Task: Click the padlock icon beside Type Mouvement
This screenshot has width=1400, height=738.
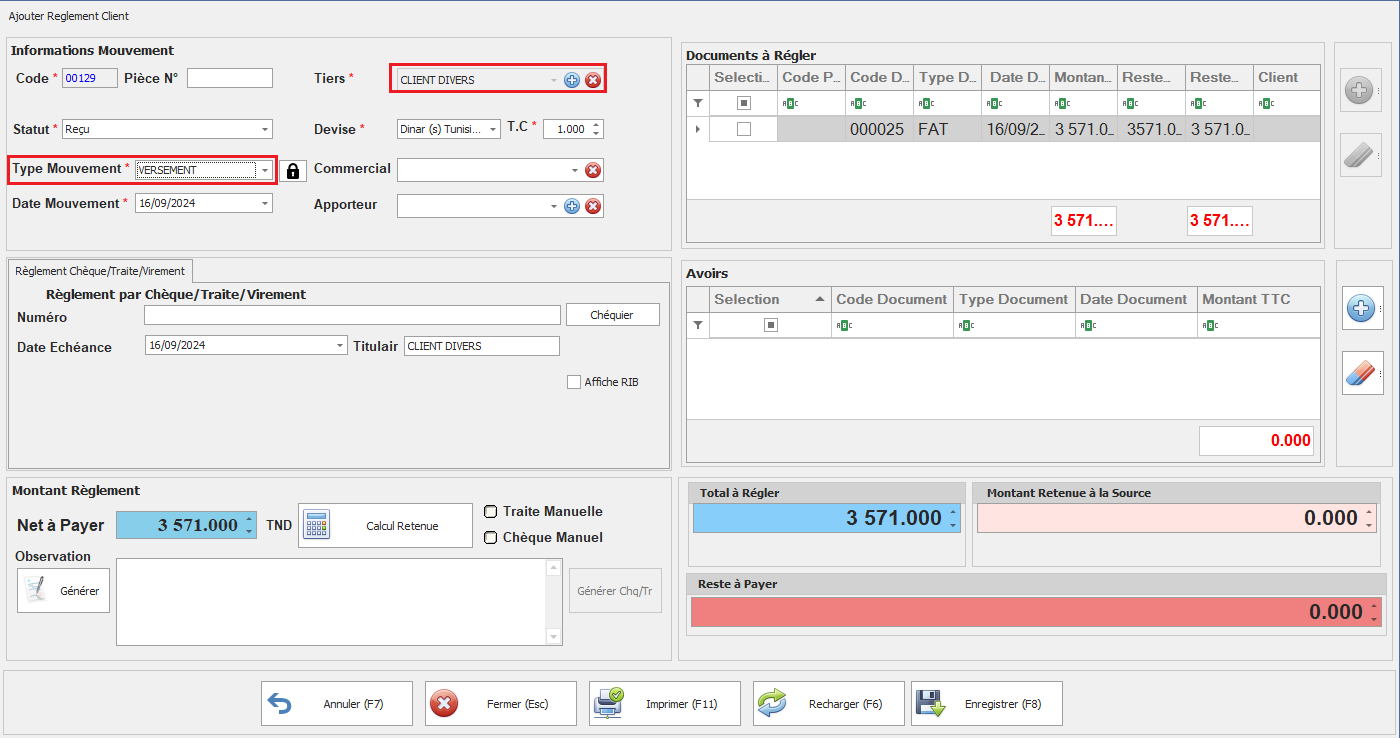Action: pos(292,171)
